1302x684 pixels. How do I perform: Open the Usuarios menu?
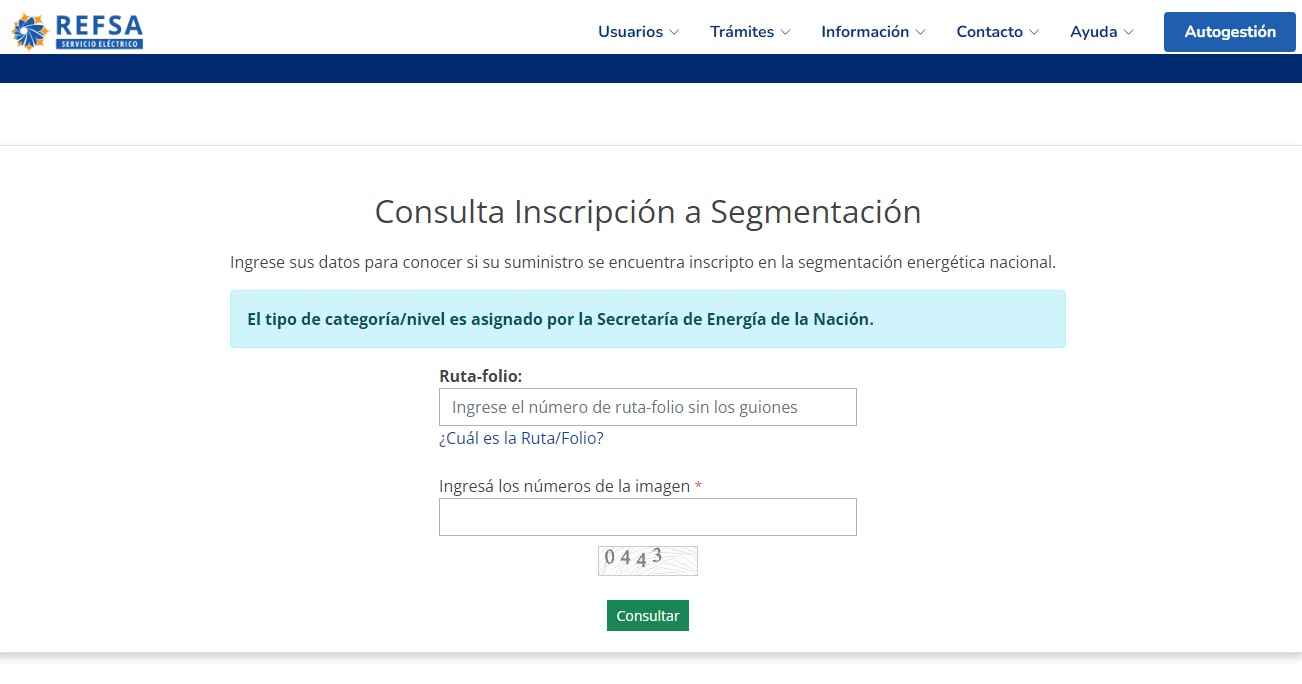pos(630,32)
